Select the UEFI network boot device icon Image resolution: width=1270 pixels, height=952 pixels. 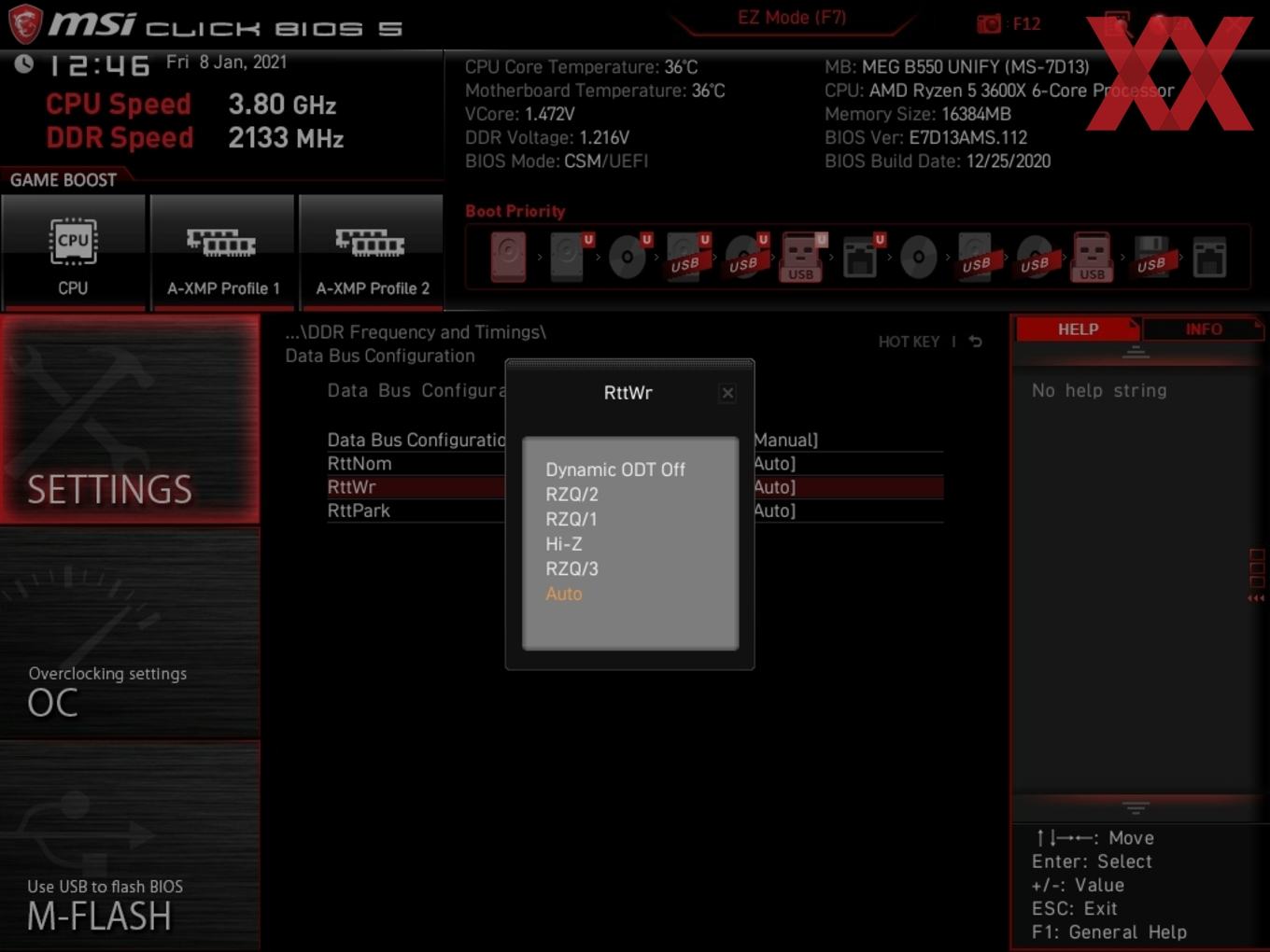coord(861,257)
